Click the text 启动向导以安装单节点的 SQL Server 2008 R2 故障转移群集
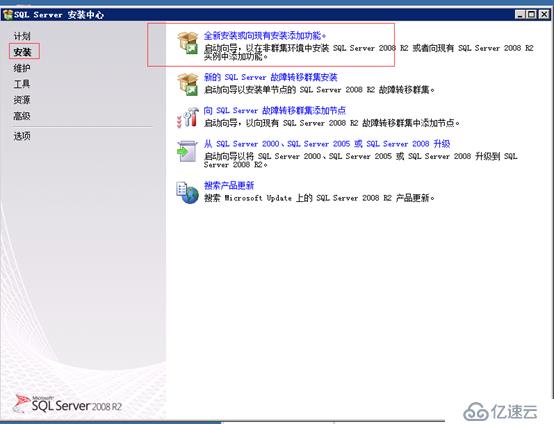The height and width of the screenshot is (424, 554). [319, 90]
